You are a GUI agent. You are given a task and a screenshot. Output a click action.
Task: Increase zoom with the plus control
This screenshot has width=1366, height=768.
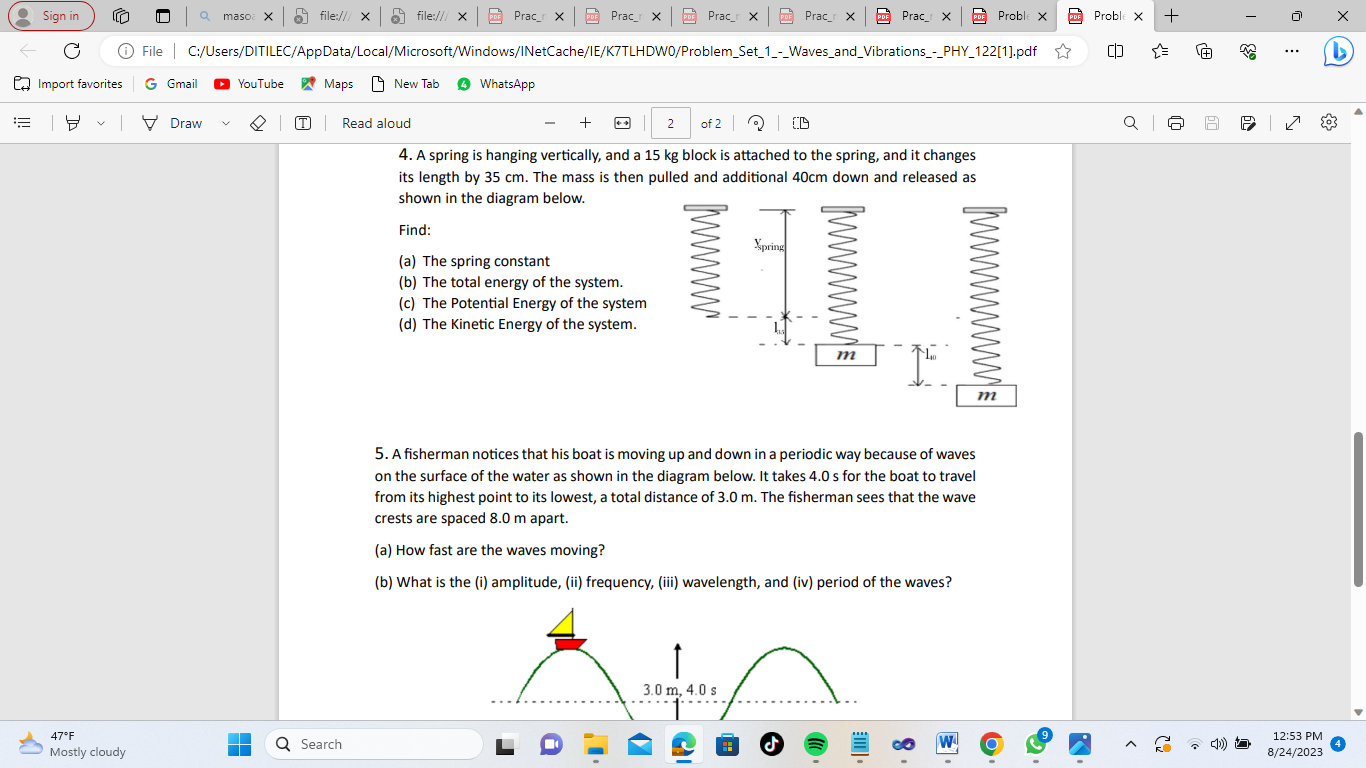pos(585,123)
